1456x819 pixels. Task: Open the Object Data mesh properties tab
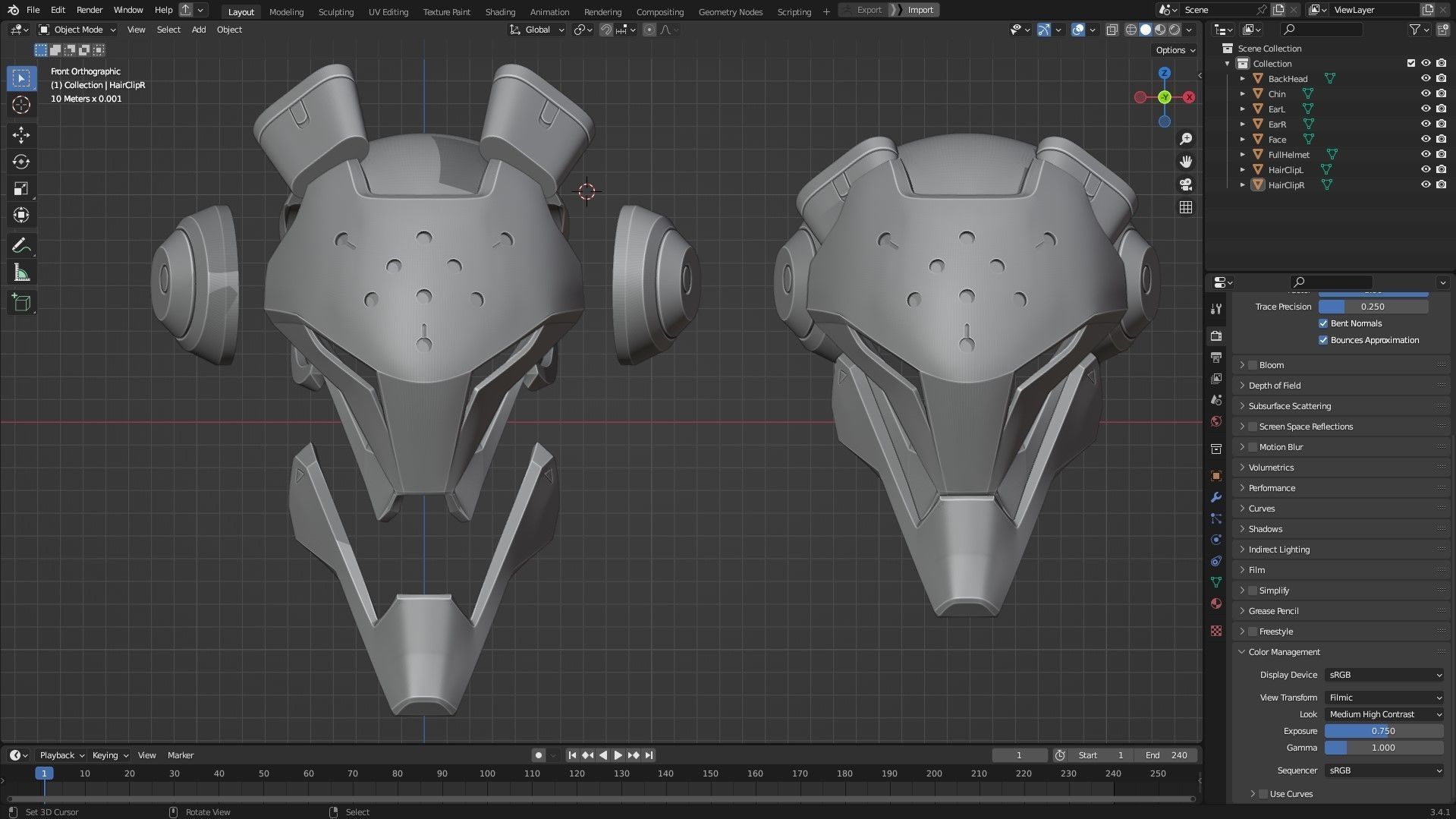tap(1216, 582)
